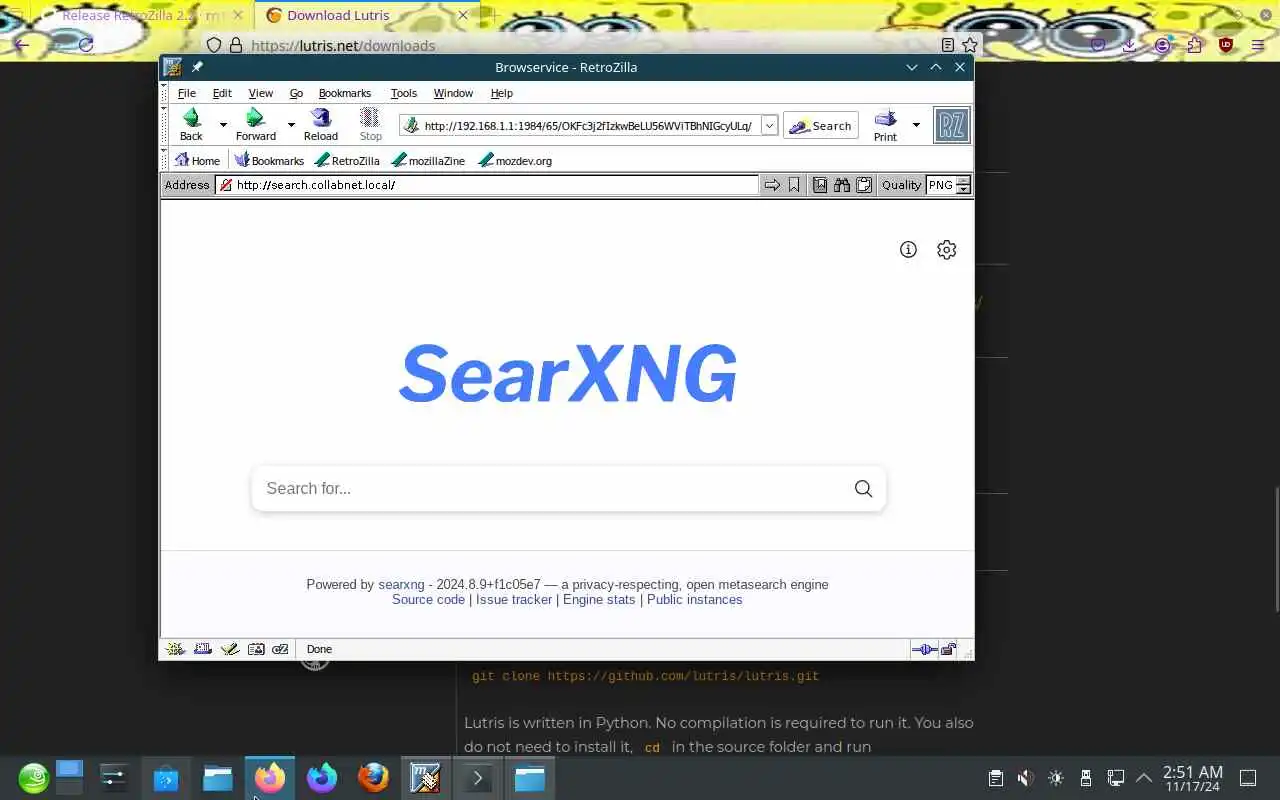This screenshot has width=1280, height=800.
Task: Open the Source code link
Action: [x=428, y=599]
